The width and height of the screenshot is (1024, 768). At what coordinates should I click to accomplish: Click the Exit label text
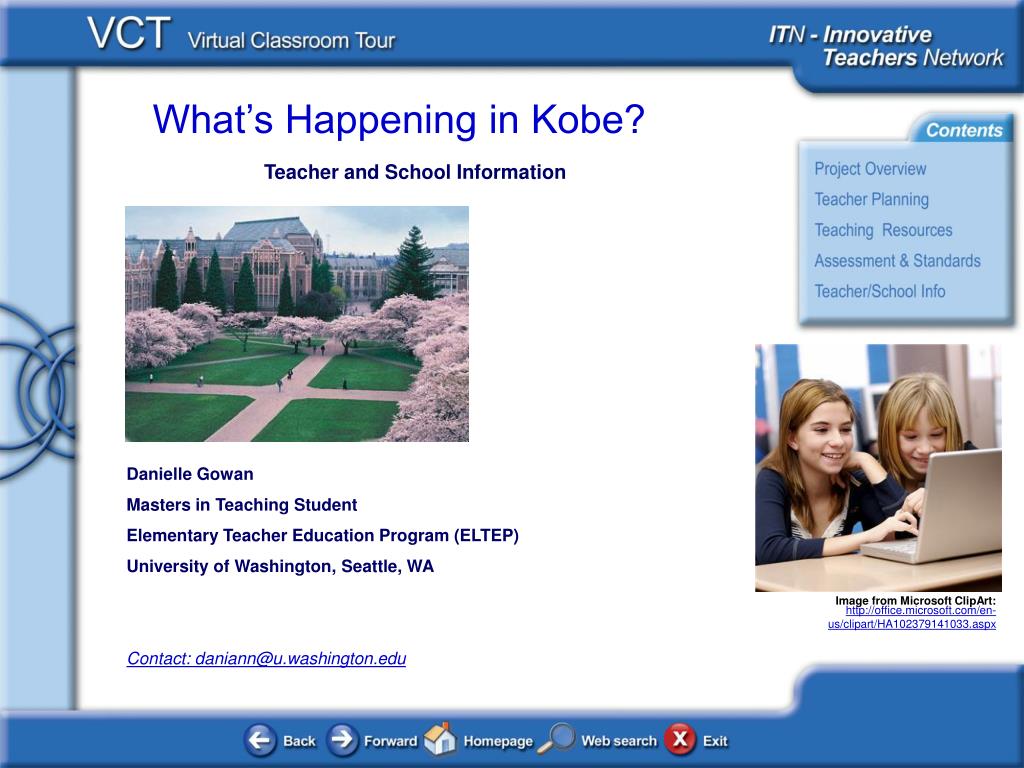click(x=714, y=741)
